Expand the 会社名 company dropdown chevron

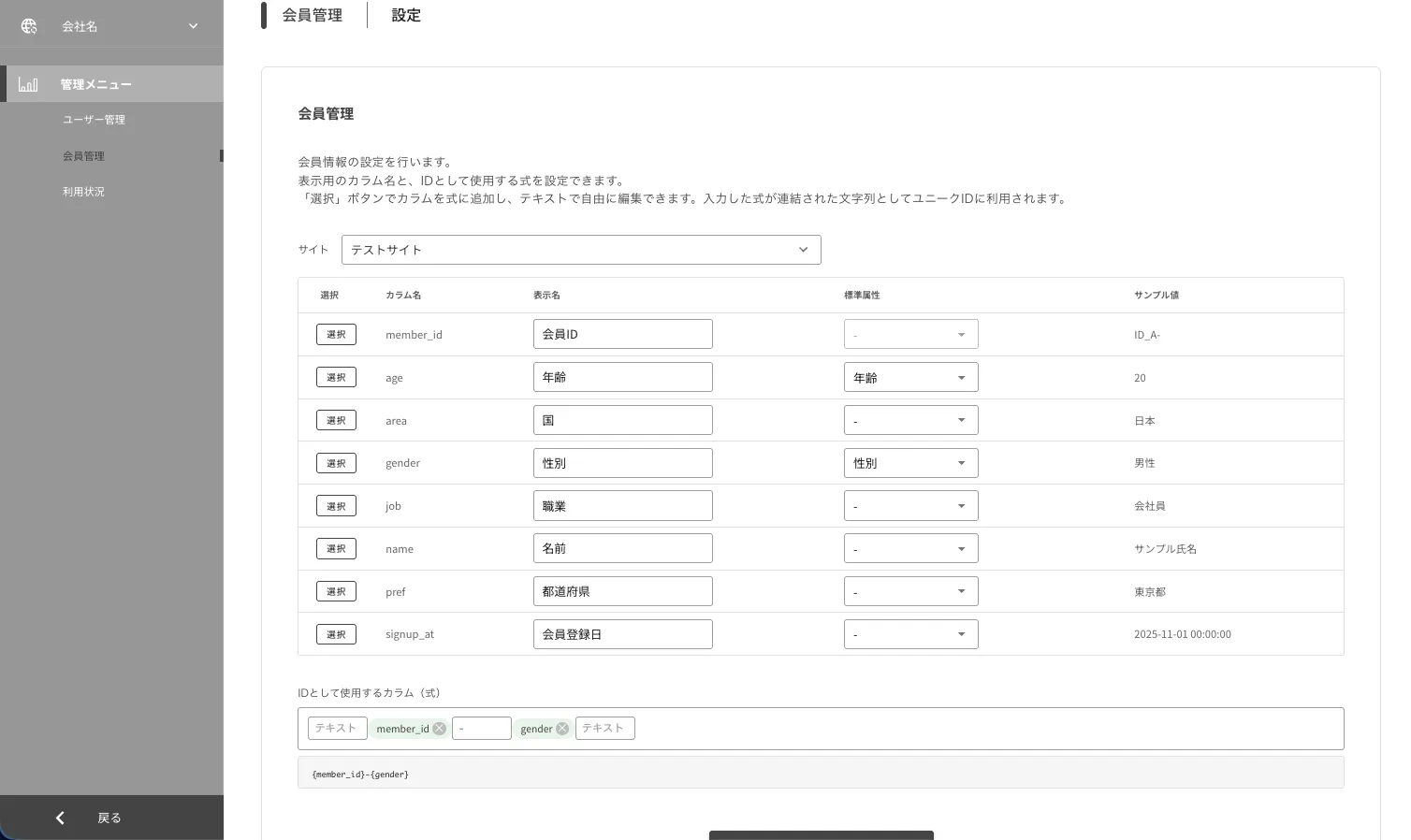click(194, 26)
